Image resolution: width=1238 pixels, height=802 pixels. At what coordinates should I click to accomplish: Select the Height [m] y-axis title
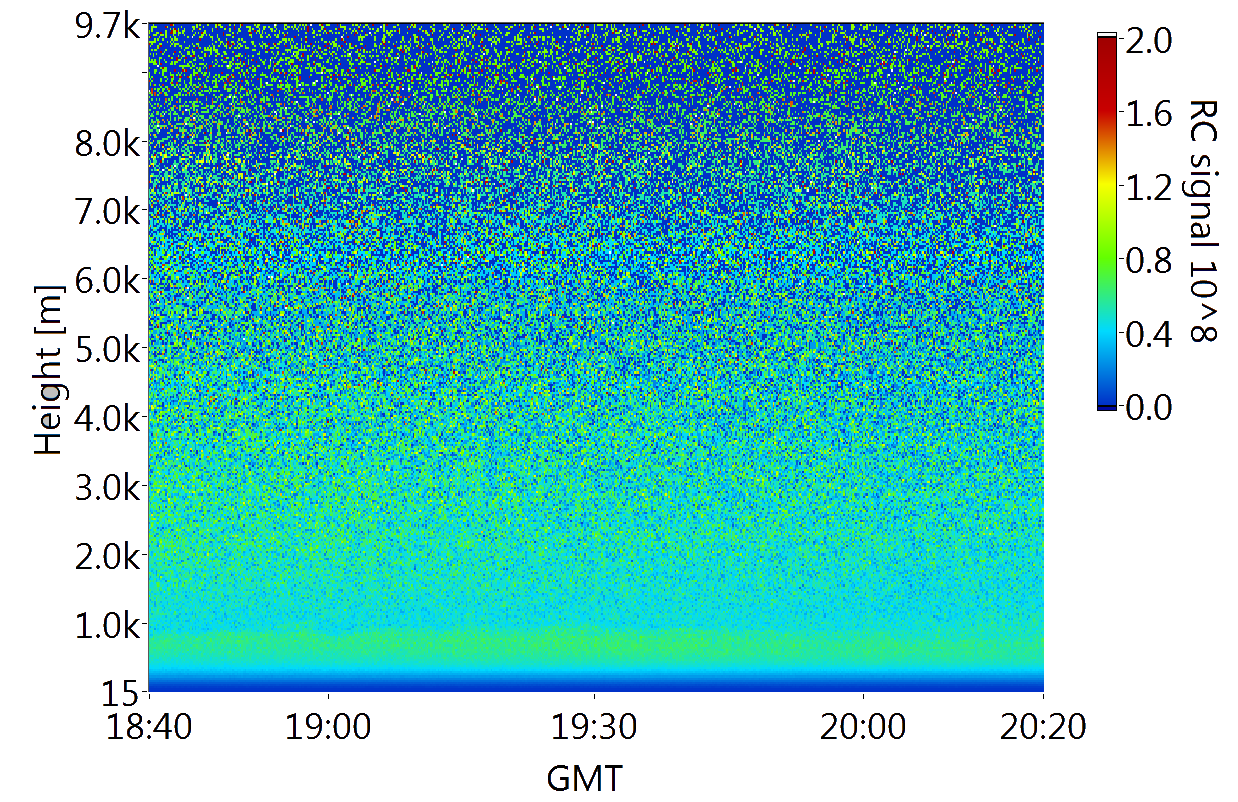click(50, 369)
